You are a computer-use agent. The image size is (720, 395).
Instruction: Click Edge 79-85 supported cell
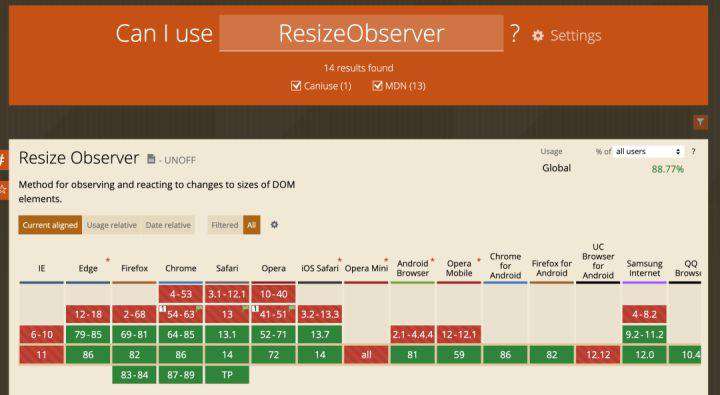point(88,334)
